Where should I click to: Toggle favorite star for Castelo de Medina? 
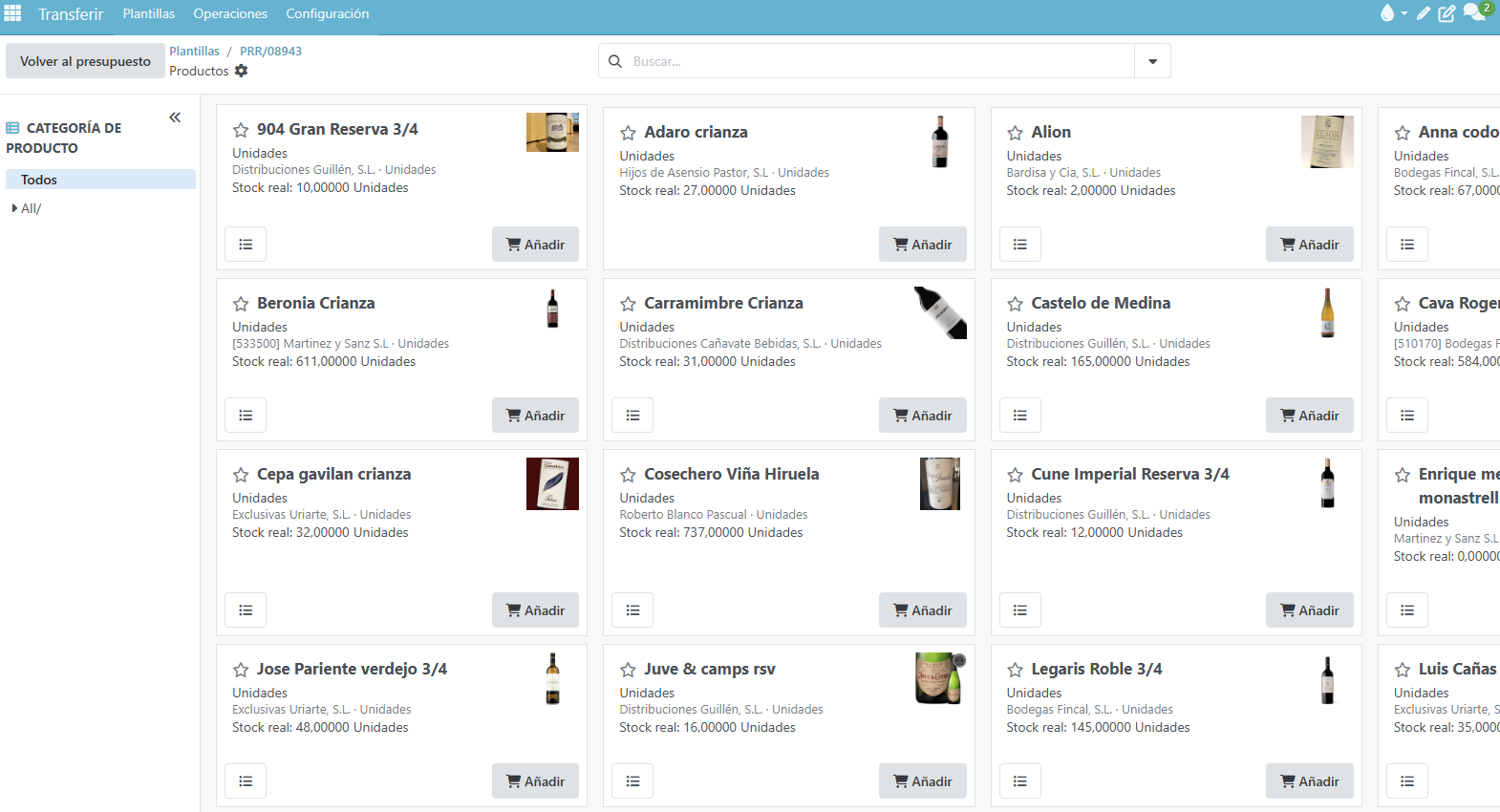click(1015, 304)
